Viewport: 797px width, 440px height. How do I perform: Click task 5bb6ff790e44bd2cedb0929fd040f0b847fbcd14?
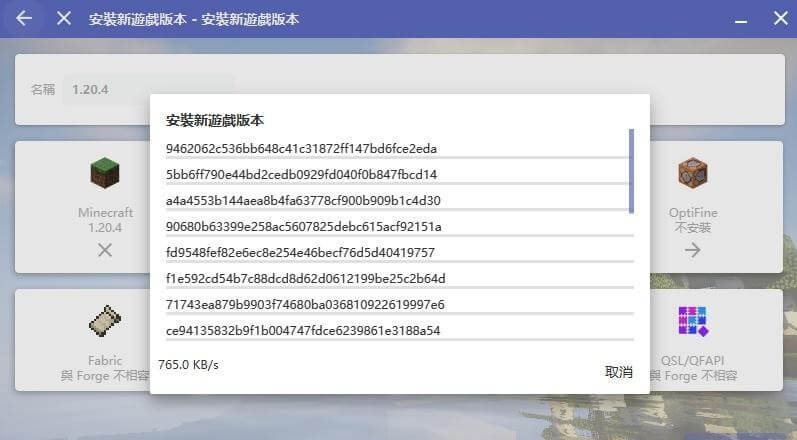(301, 175)
